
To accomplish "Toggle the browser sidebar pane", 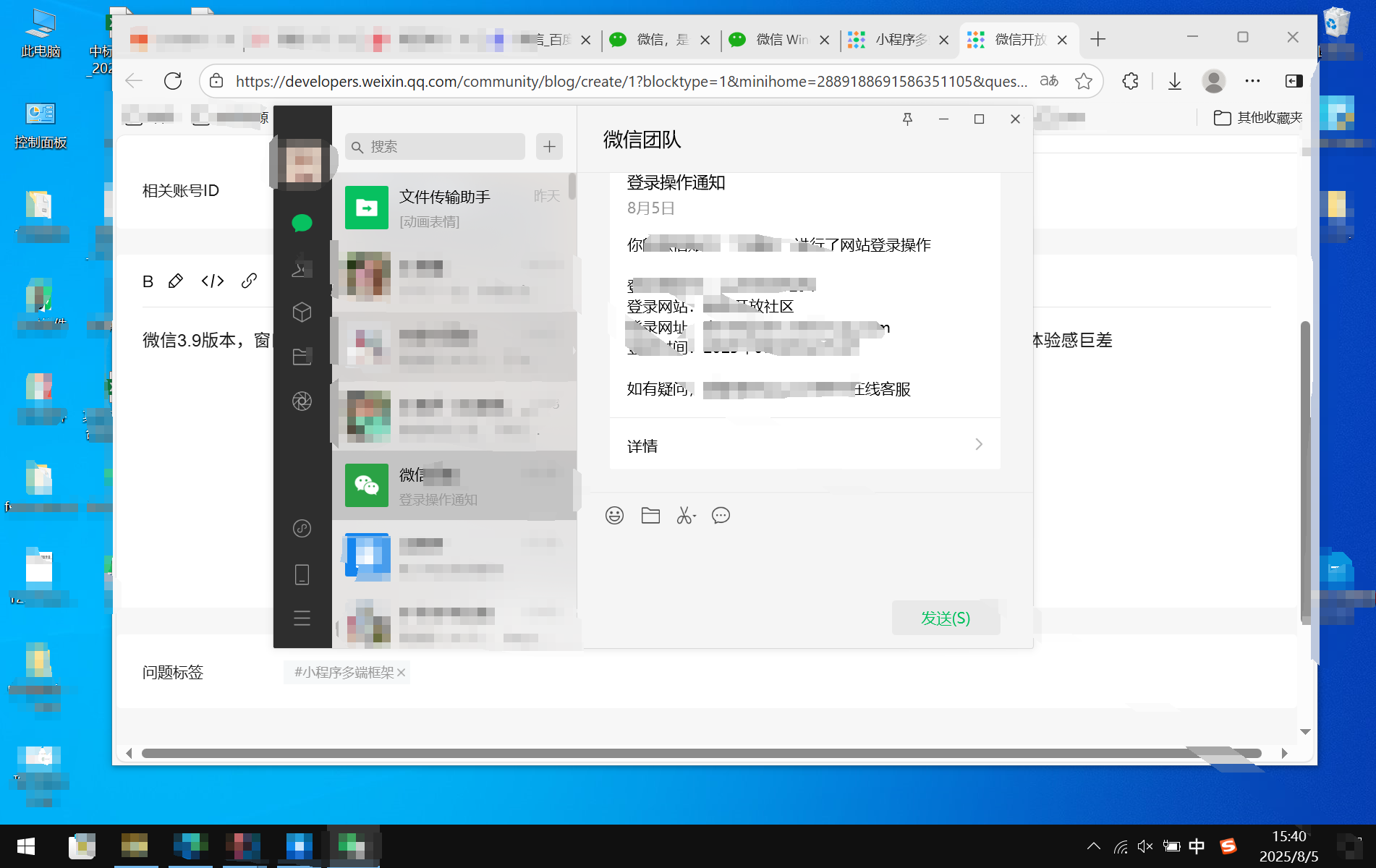I will pyautogui.click(x=1294, y=81).
